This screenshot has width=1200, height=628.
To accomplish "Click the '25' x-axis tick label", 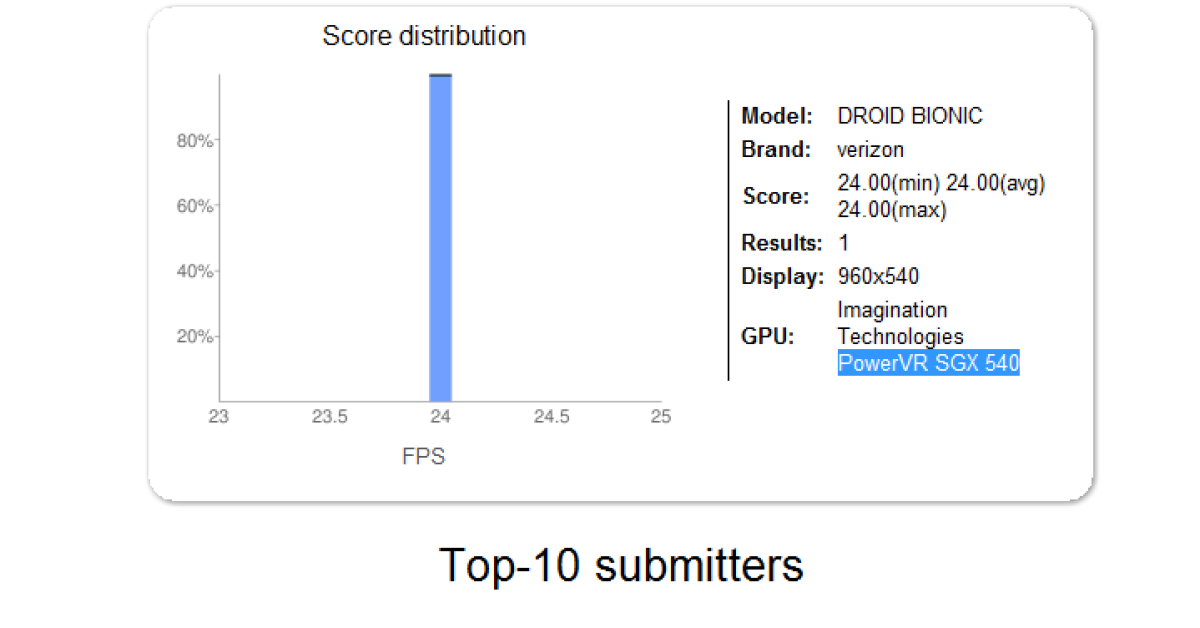I will click(660, 417).
